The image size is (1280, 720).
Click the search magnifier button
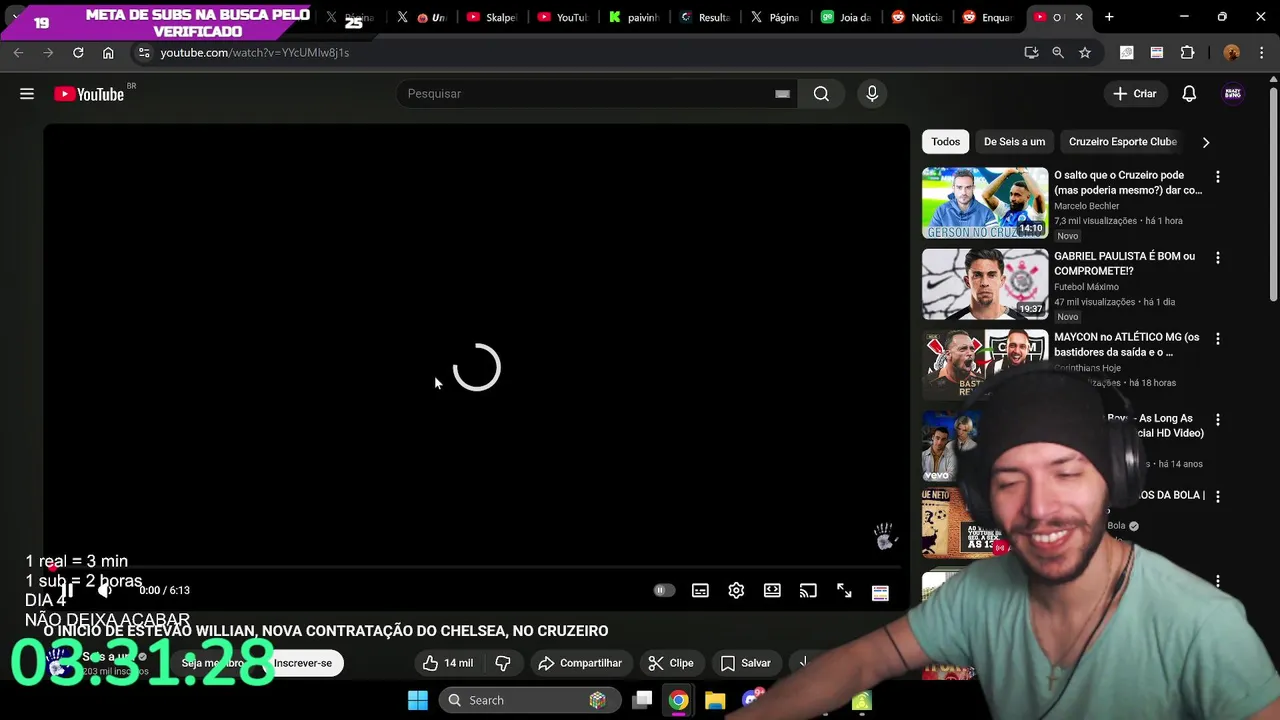point(821,94)
